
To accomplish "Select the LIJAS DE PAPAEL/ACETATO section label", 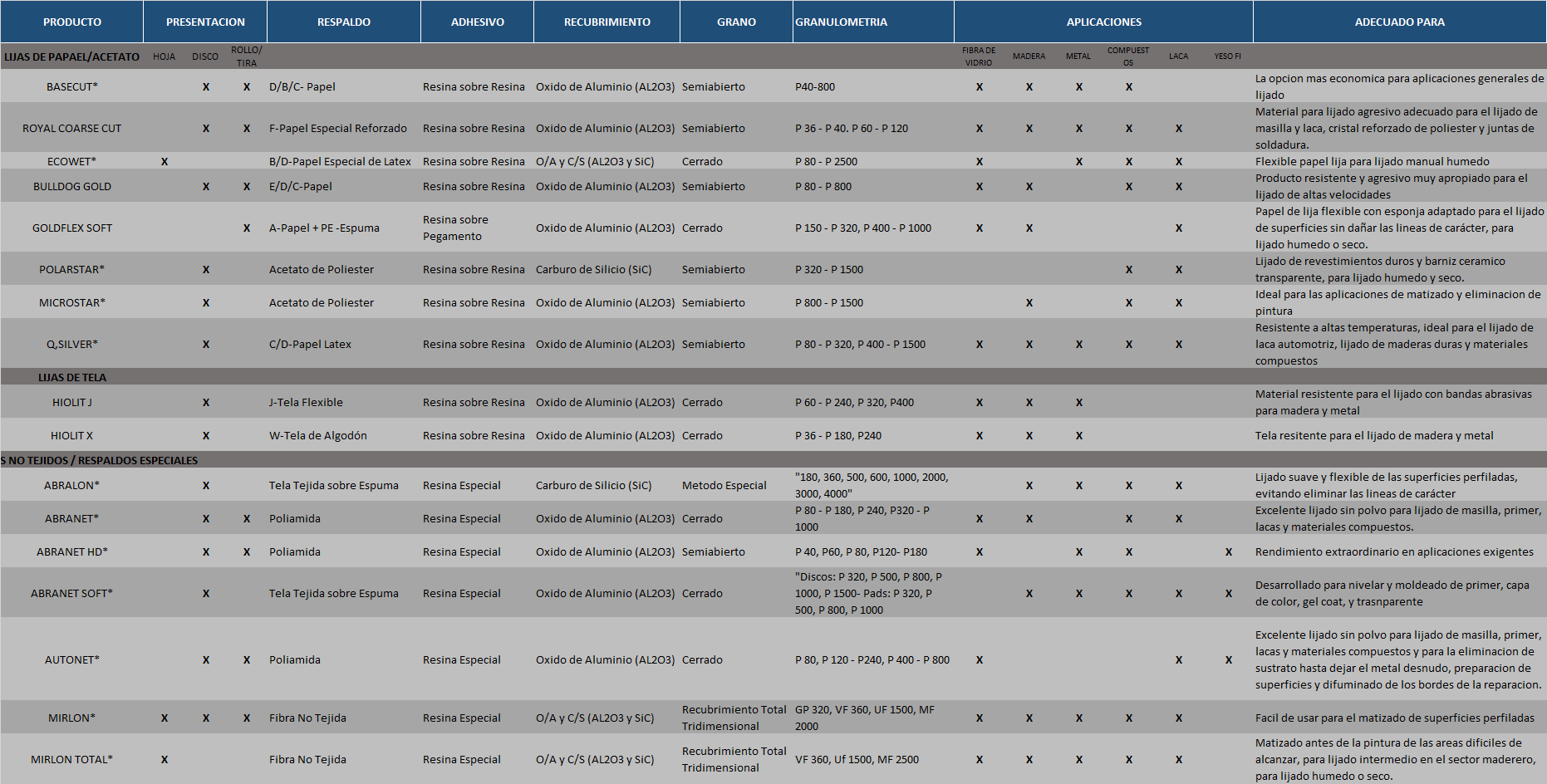I will [x=72, y=56].
